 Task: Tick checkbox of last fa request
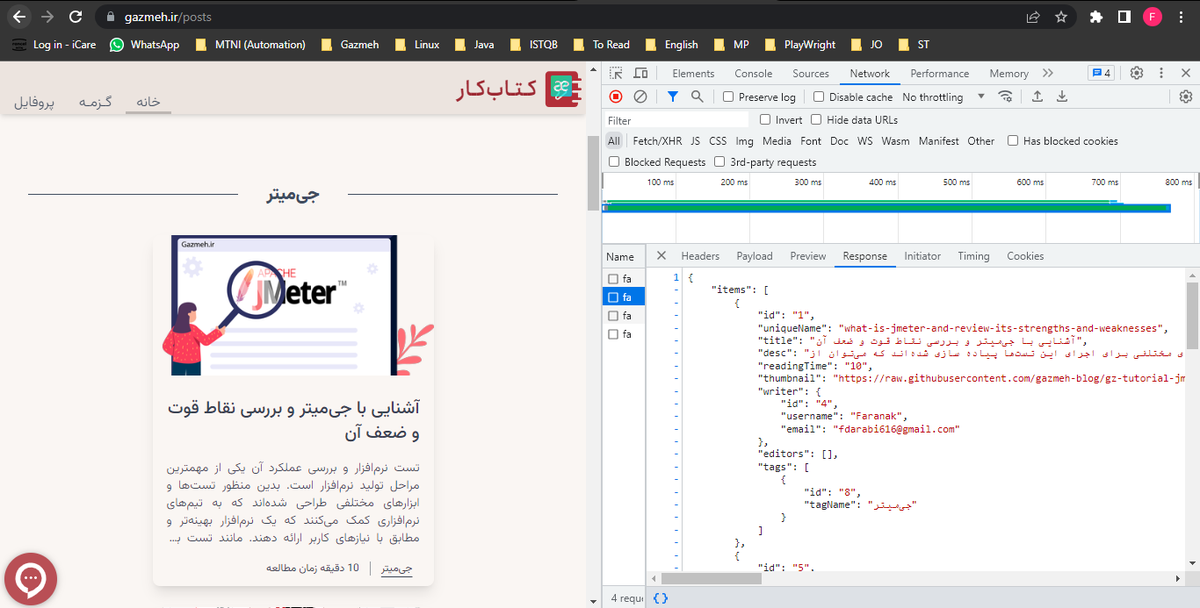click(x=614, y=334)
